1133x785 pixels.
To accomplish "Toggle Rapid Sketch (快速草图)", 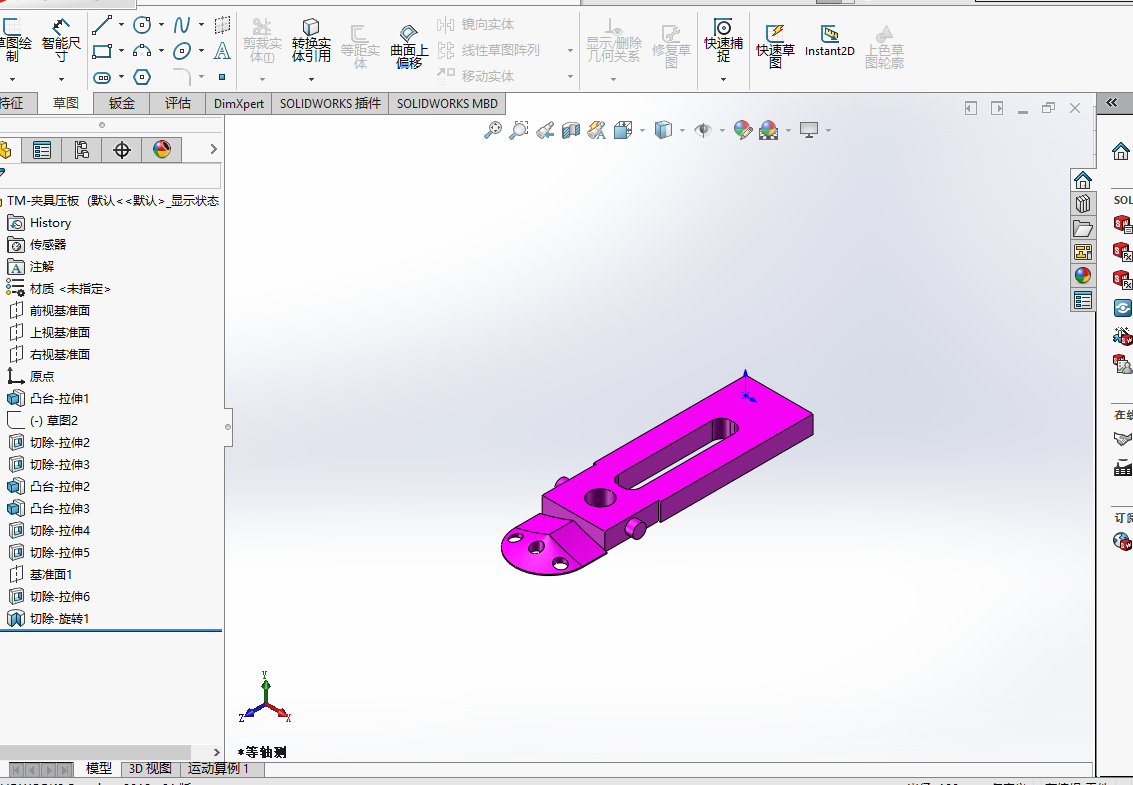I will (775, 46).
